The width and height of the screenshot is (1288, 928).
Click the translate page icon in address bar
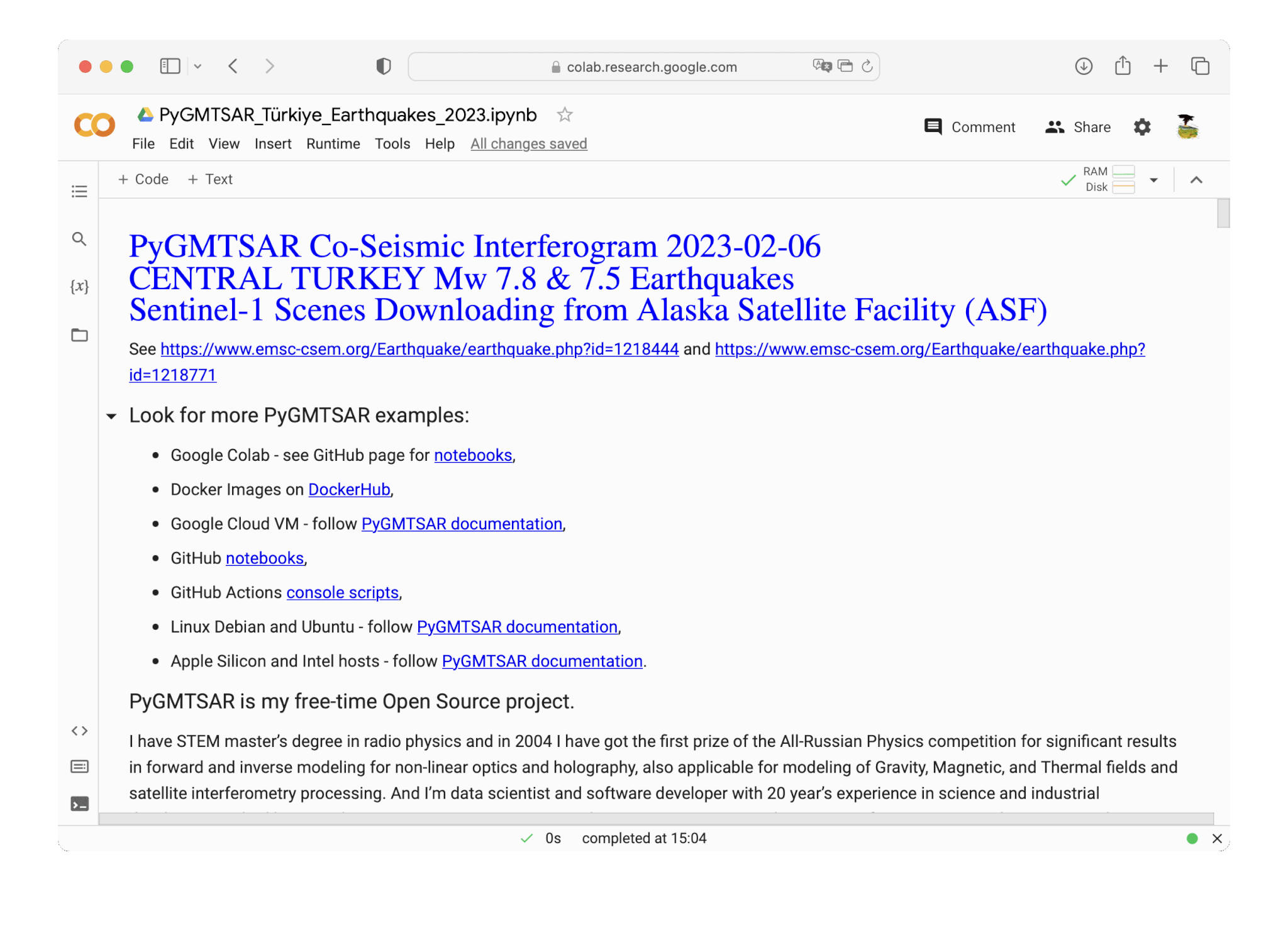[x=822, y=65]
